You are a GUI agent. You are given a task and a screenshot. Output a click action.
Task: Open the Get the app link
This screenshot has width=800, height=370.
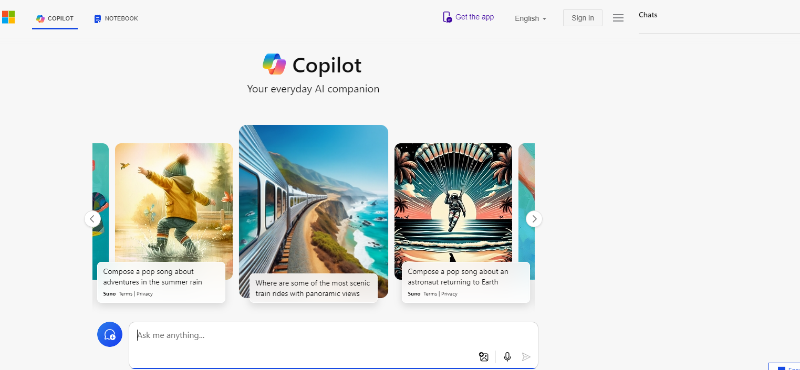(474, 17)
